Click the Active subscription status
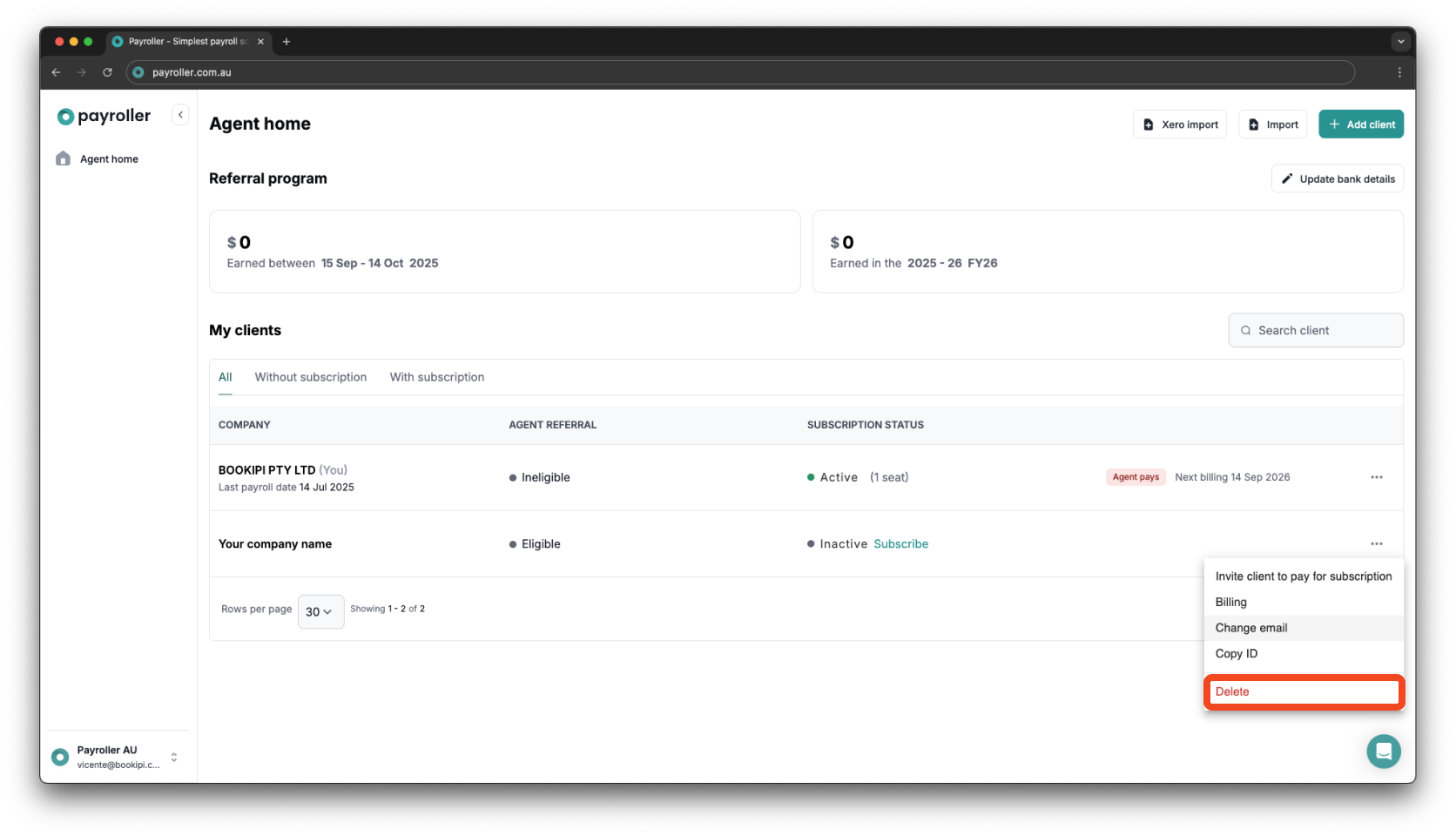1456x836 pixels. tap(832, 477)
